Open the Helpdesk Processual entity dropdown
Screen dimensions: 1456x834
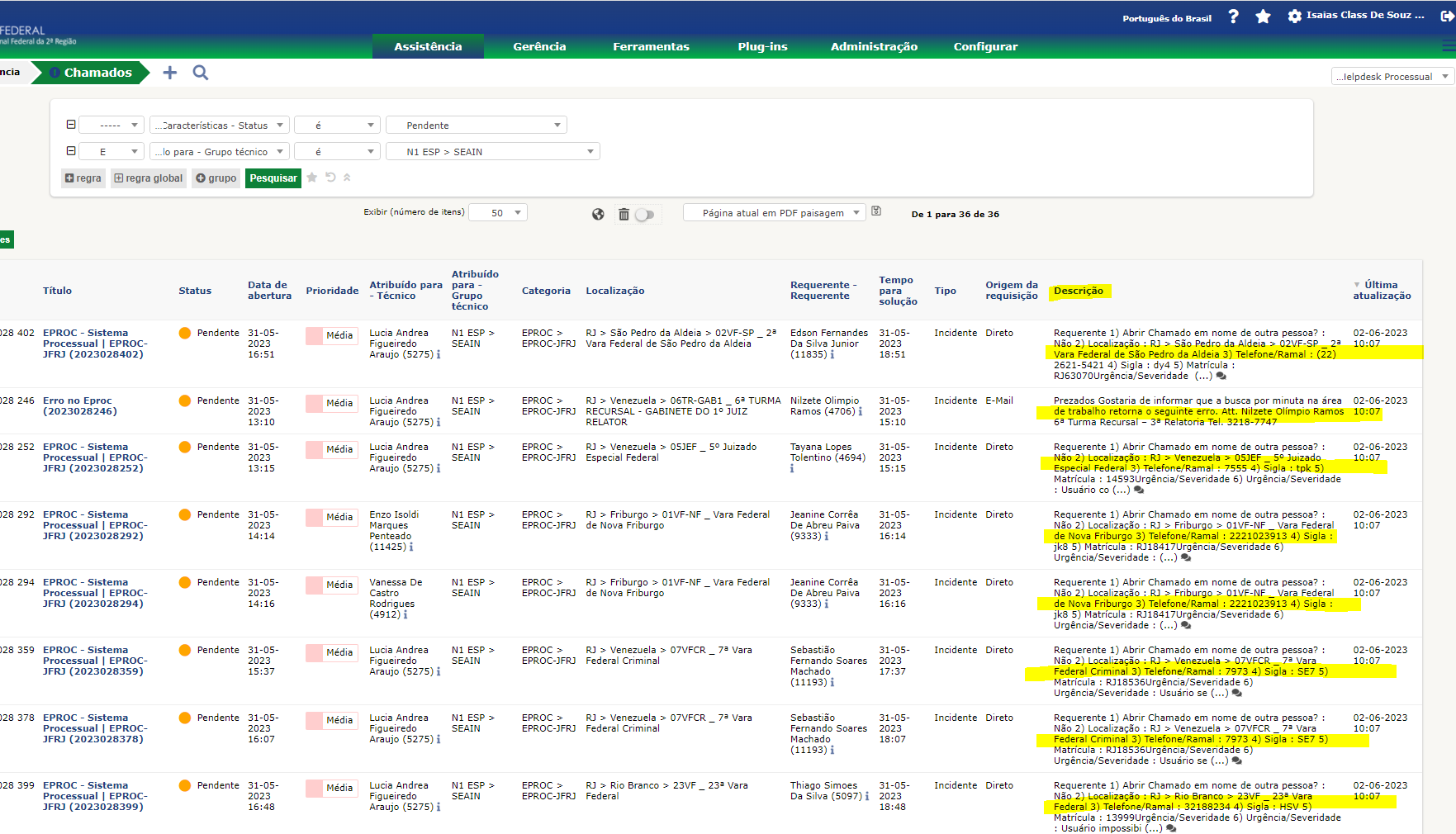tap(1392, 77)
